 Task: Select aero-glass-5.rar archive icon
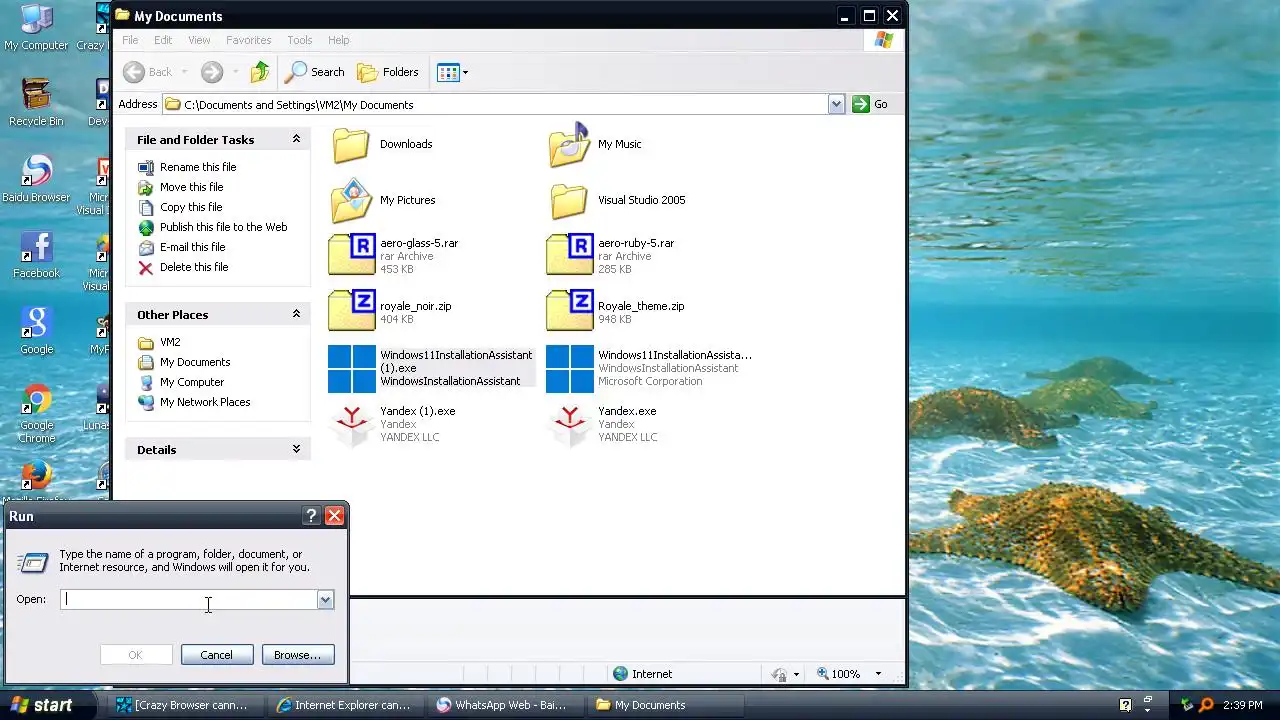tap(351, 255)
